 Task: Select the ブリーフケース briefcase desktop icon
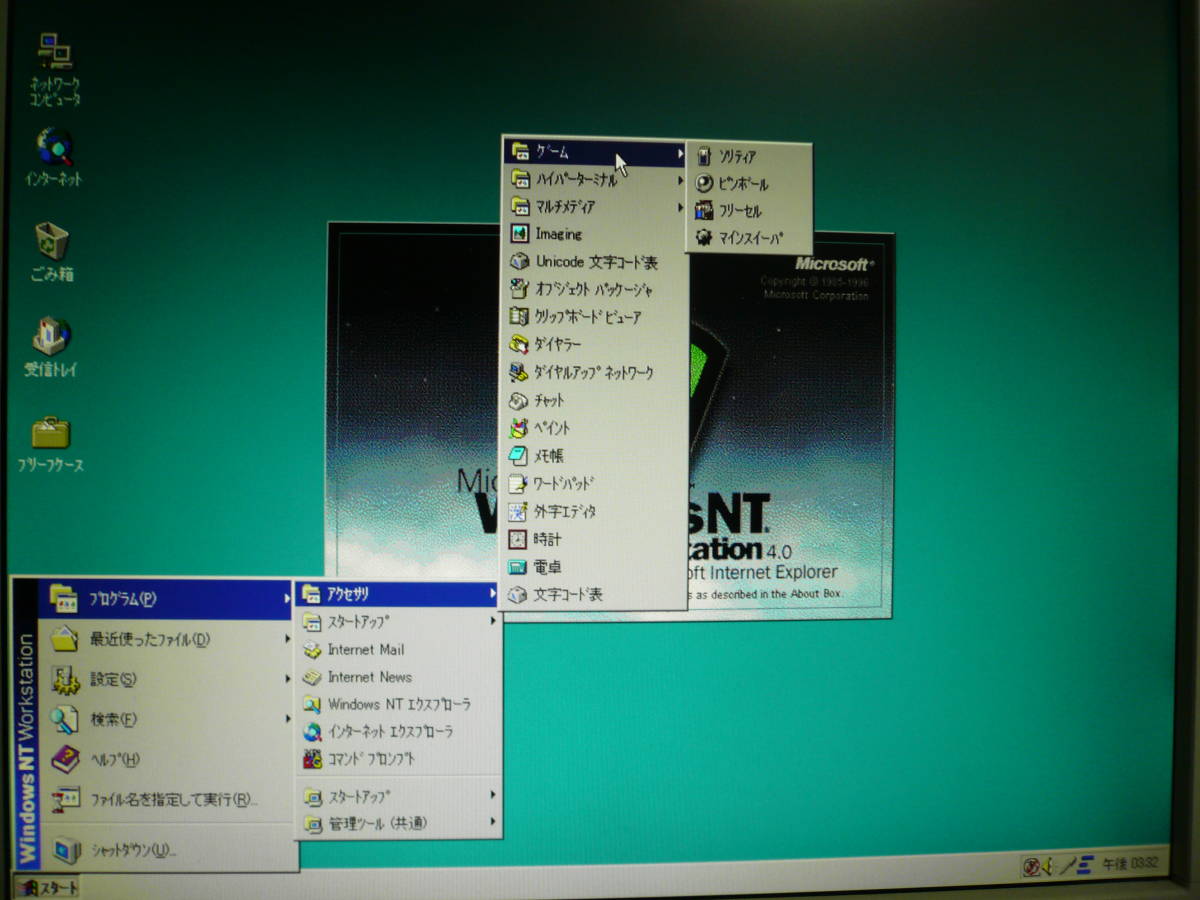click(51, 443)
